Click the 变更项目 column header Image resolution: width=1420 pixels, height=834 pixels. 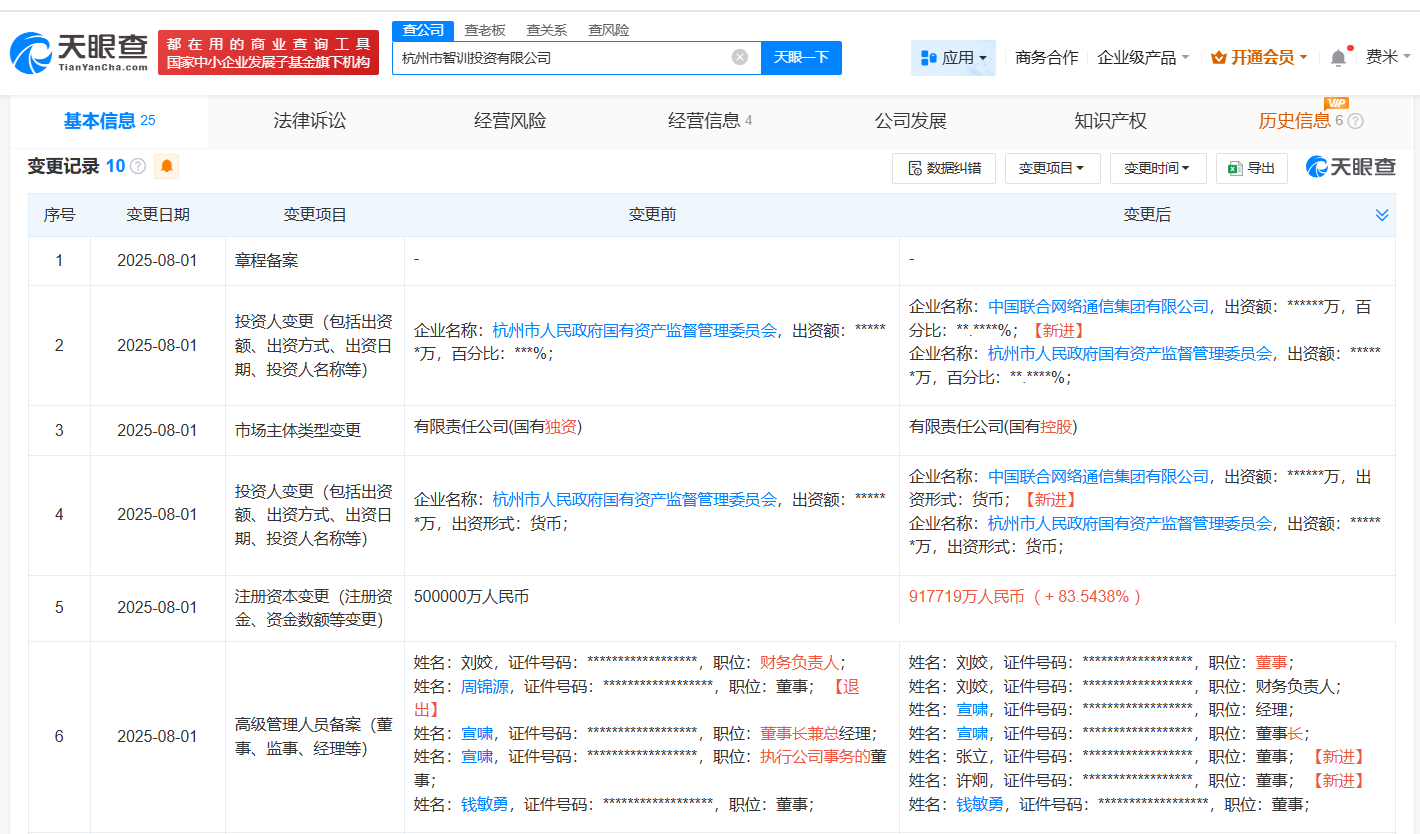click(315, 214)
